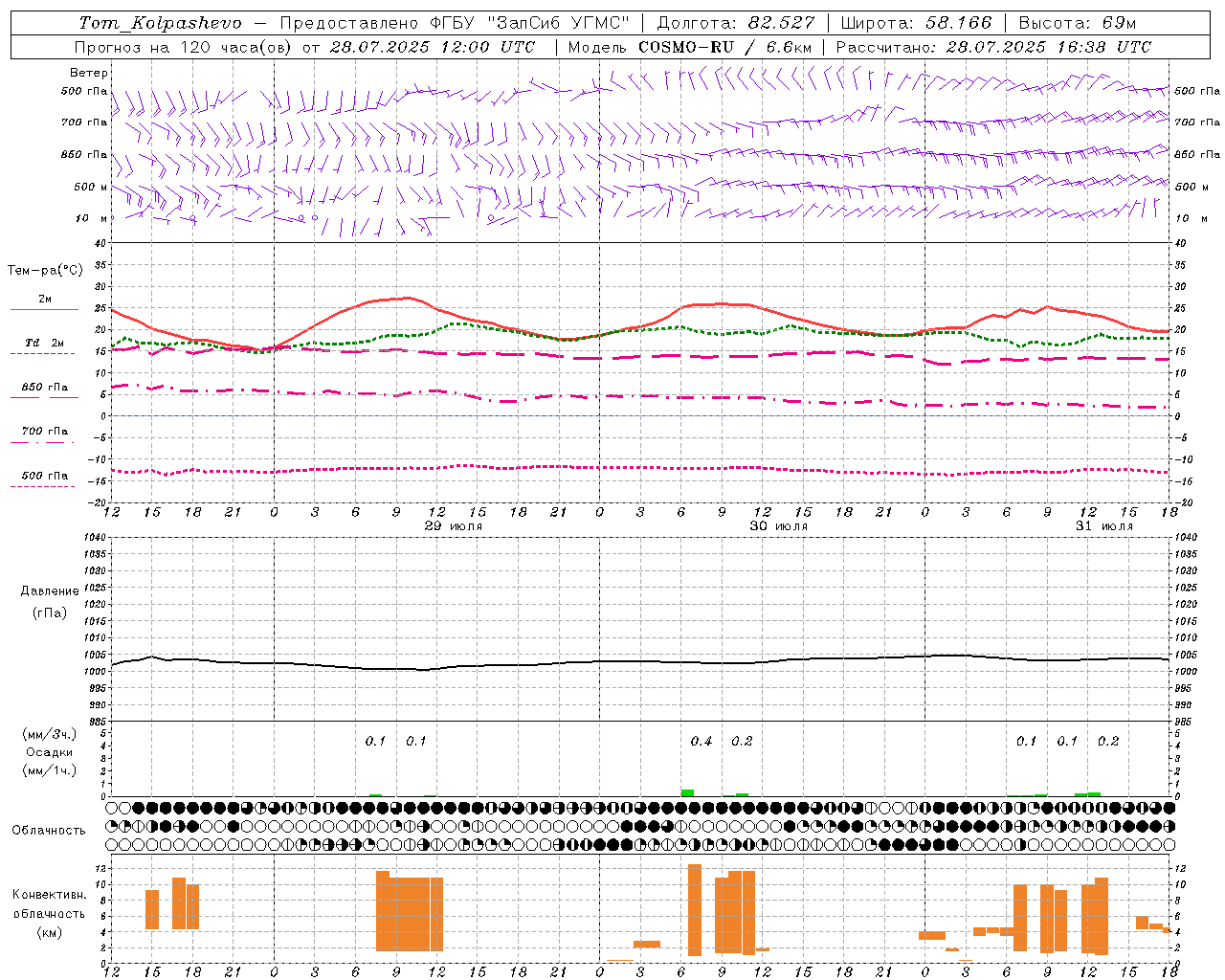Click the 'Рассчитано: 28.07.2025 16:38 UTC' timestamp
Viewport: 1225px width, 980px height.
993,47
